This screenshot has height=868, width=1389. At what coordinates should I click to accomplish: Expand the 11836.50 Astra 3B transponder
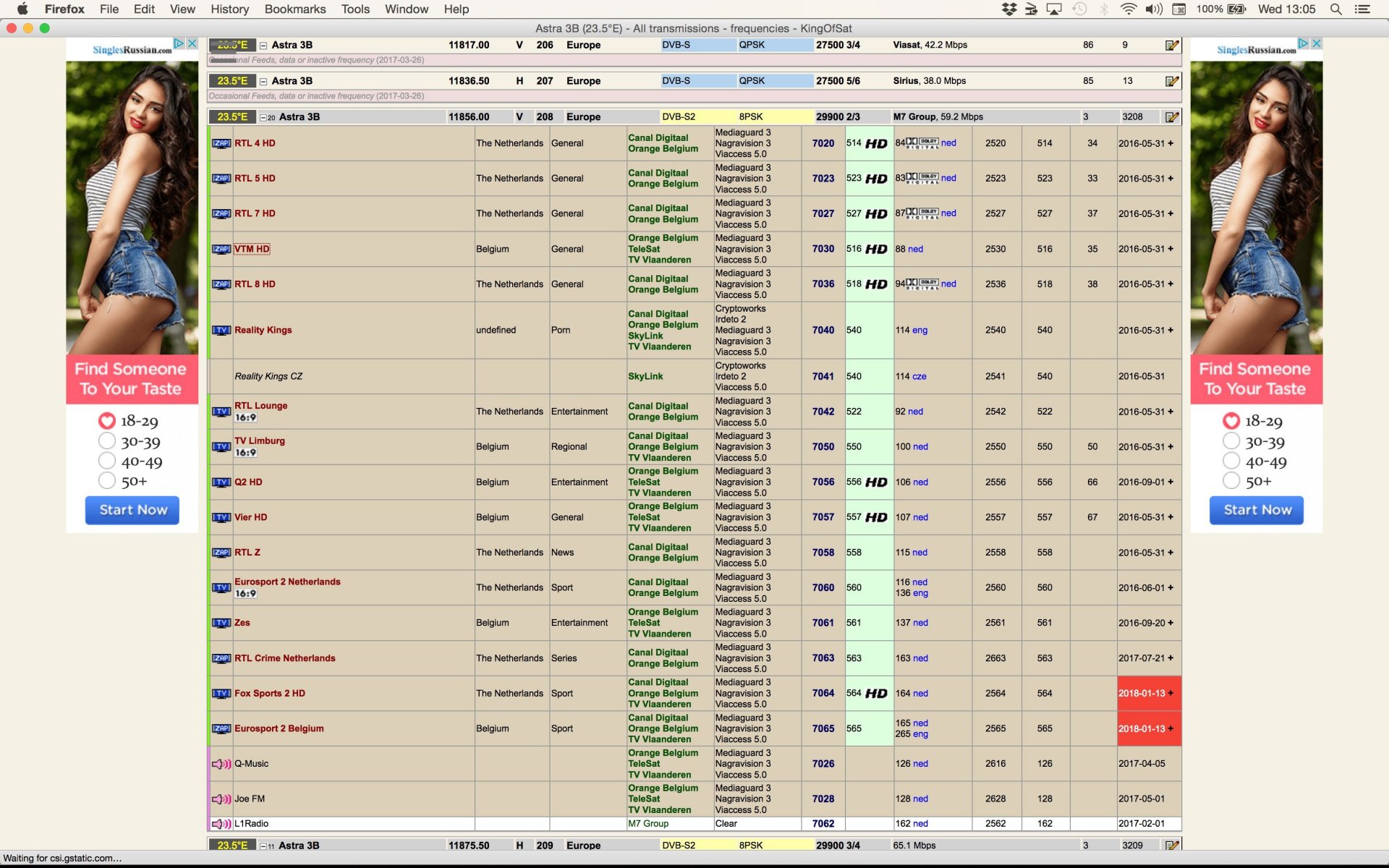click(264, 81)
